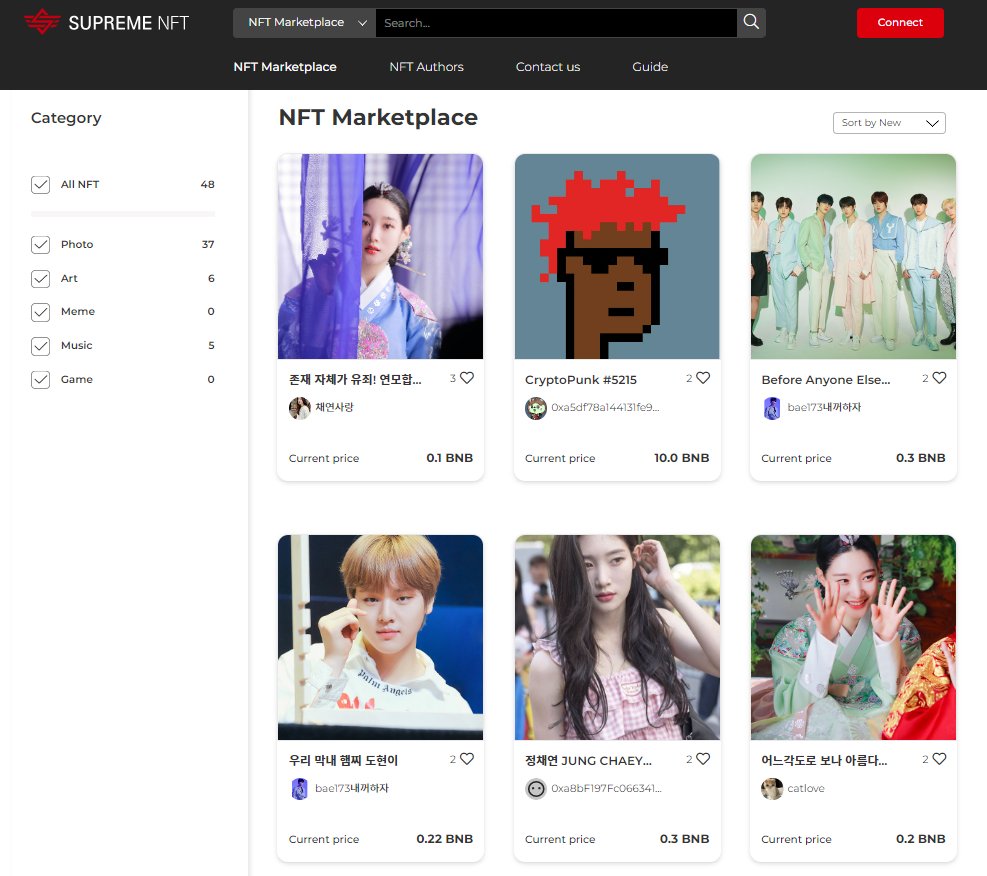Click All NFT count 48

pos(207,184)
